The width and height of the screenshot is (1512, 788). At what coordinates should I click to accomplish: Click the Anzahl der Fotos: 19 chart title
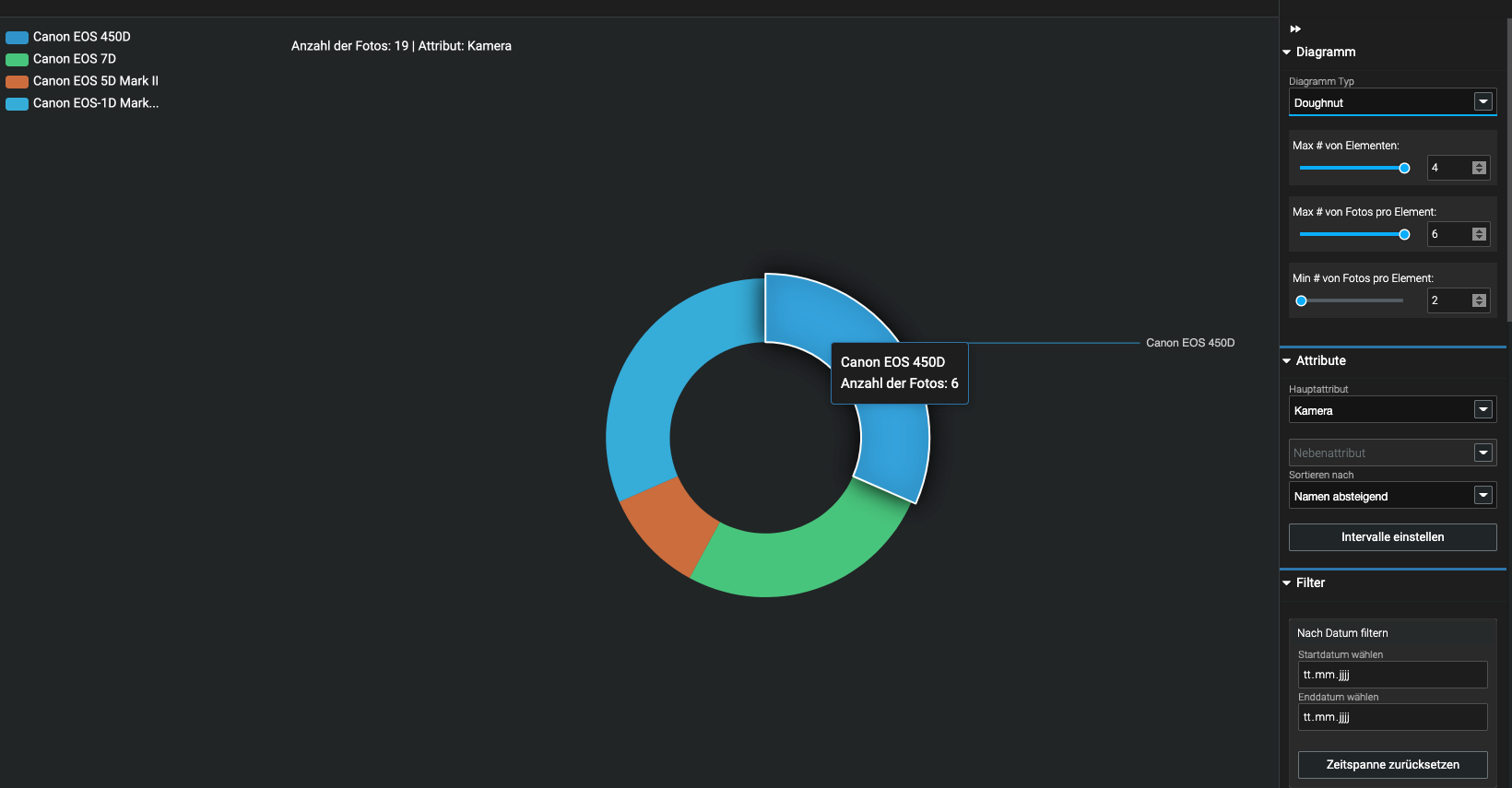pyautogui.click(x=401, y=46)
